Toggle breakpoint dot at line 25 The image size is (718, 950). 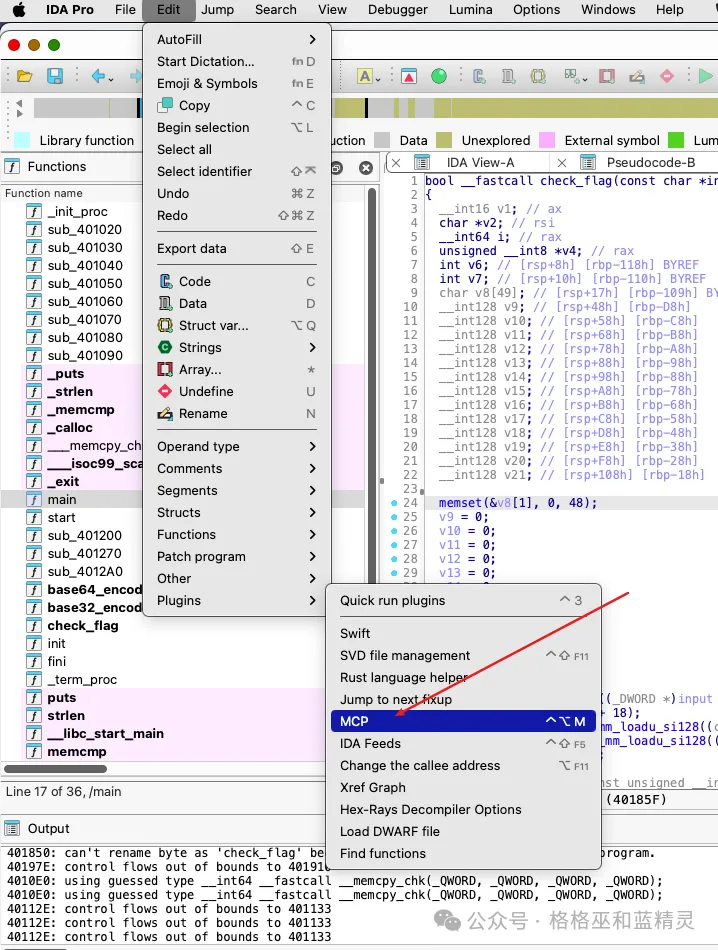394,517
